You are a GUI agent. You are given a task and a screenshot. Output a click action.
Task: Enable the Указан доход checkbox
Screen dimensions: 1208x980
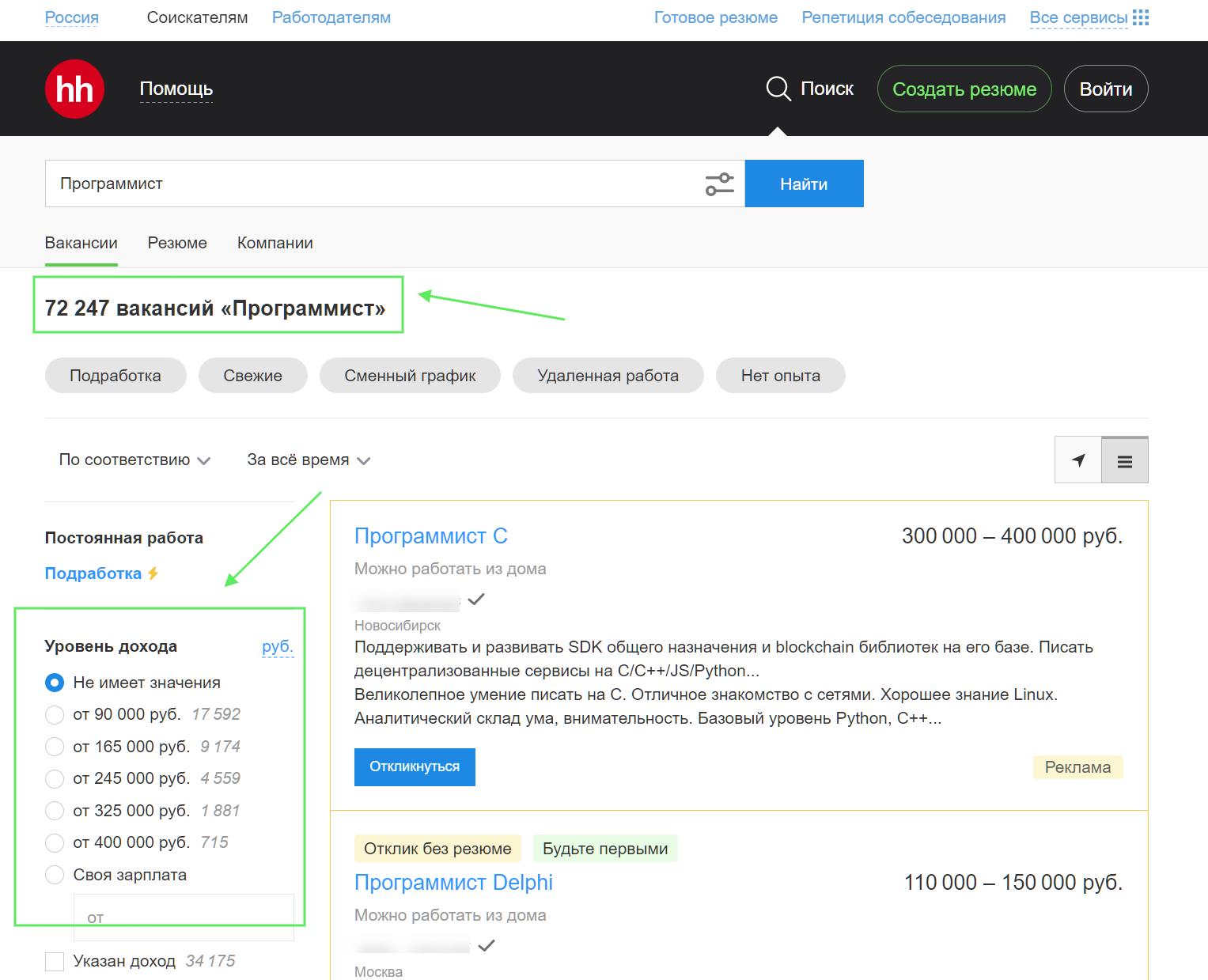55,962
